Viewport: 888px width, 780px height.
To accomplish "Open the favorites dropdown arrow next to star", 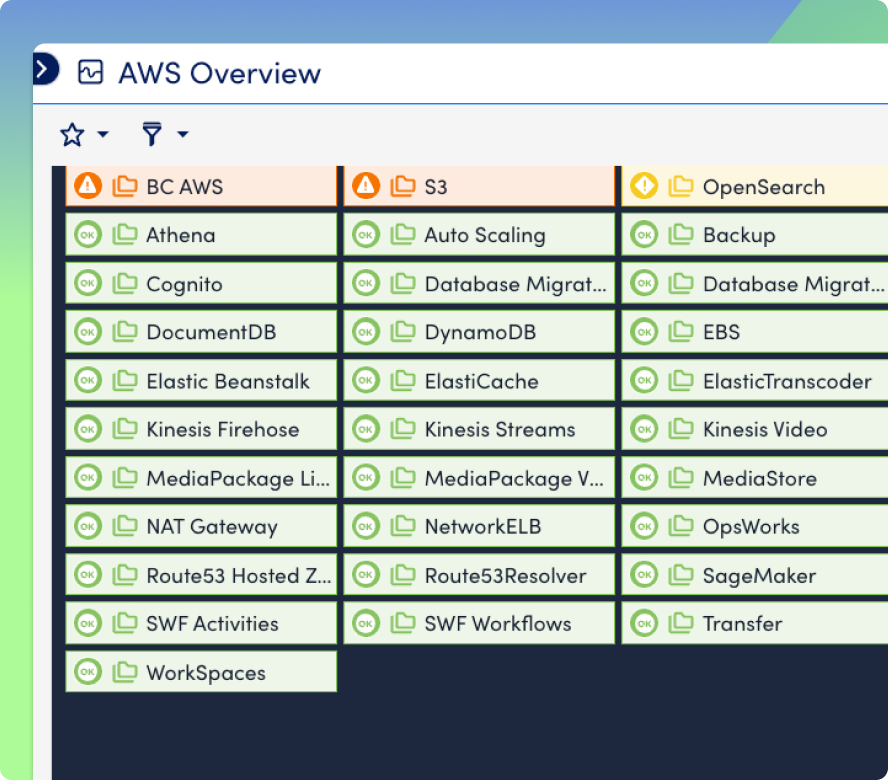I will point(103,134).
